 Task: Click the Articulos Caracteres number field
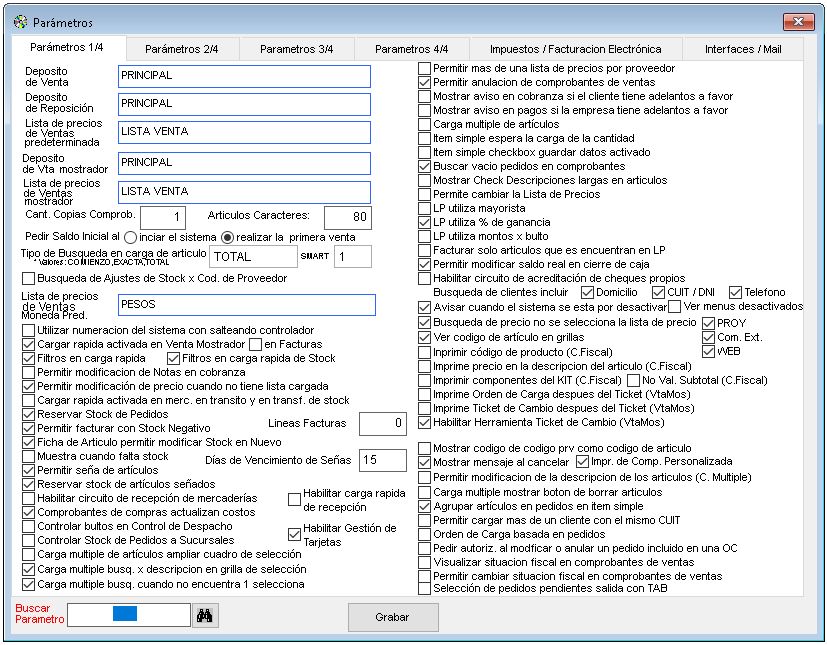coord(347,217)
